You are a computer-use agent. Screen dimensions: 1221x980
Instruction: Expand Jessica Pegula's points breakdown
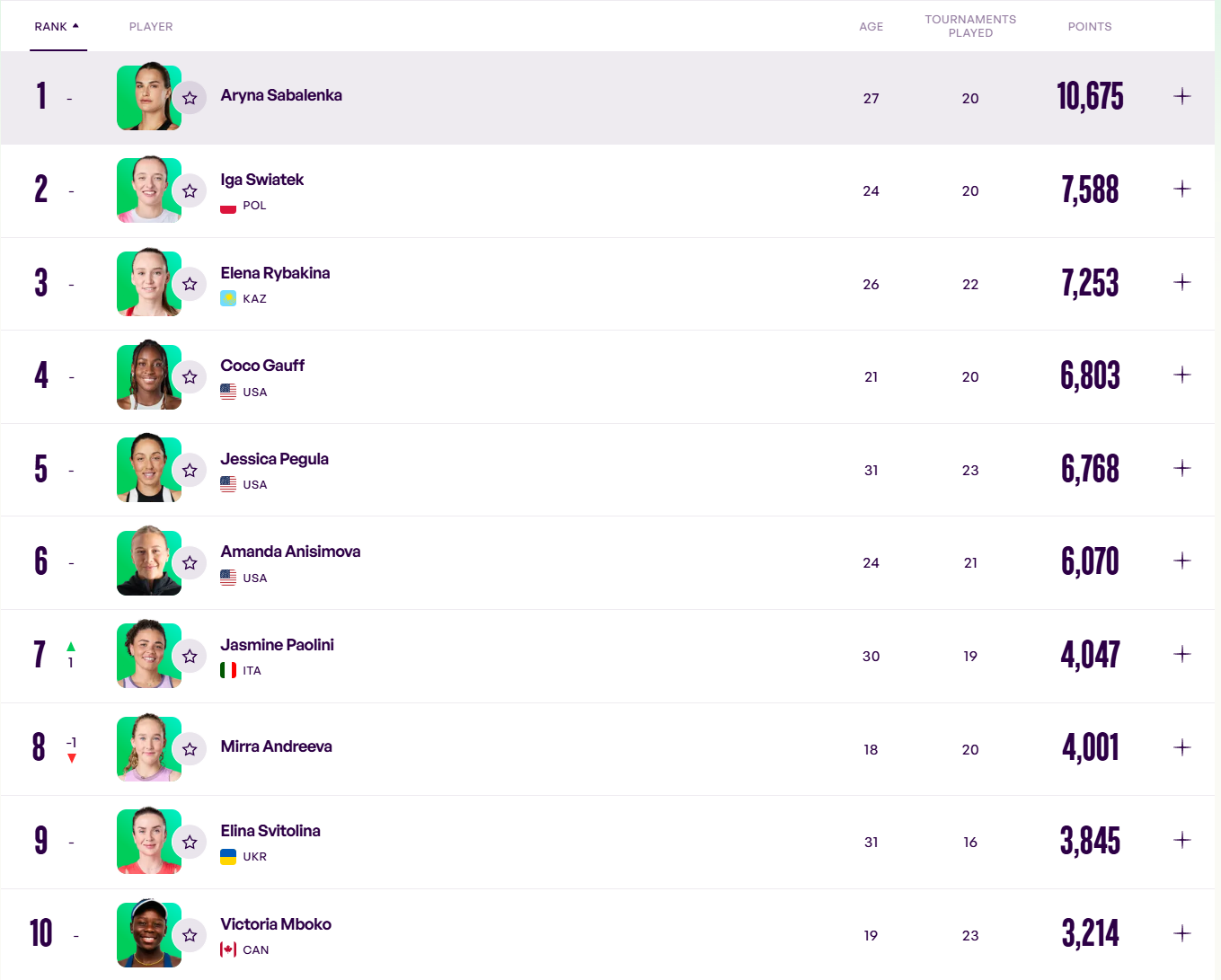[1182, 468]
